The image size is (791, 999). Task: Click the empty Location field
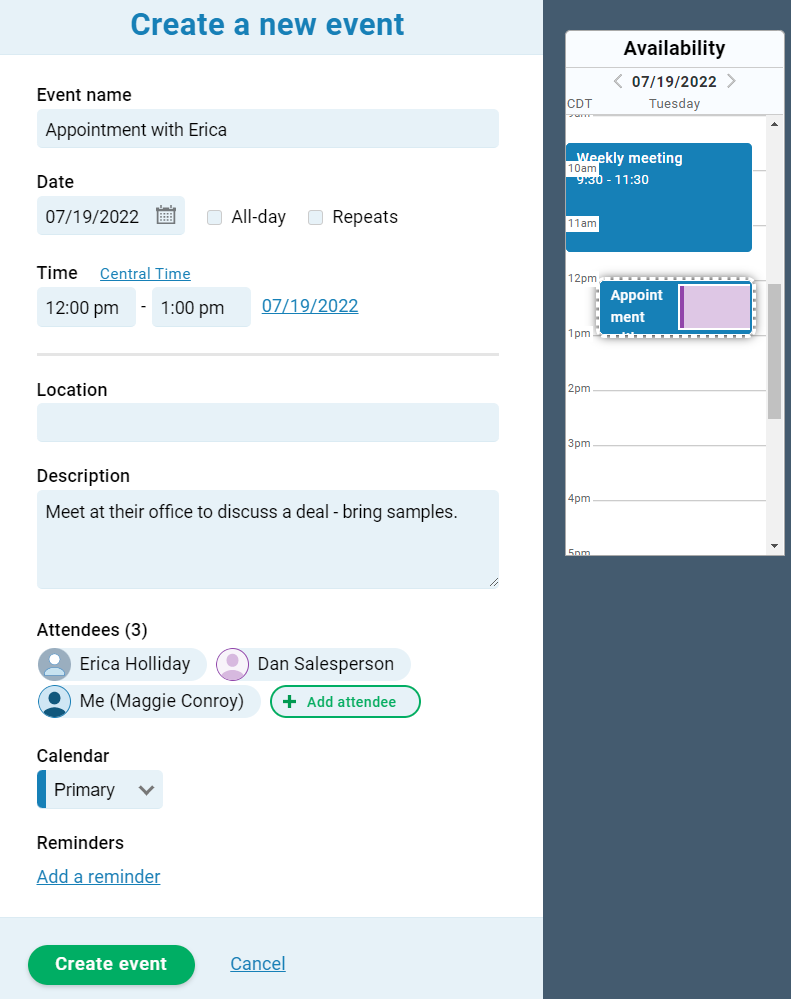[267, 422]
